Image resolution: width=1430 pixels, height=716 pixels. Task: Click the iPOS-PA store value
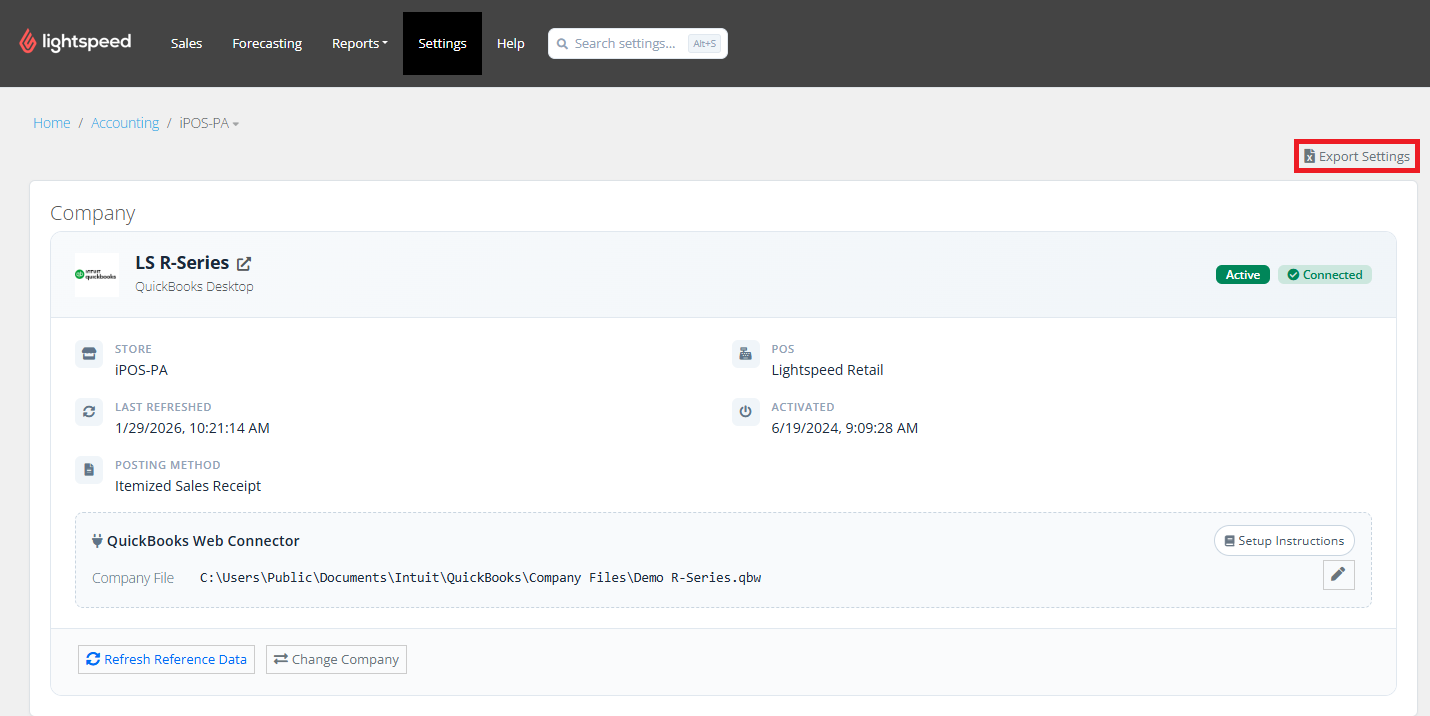[141, 370]
